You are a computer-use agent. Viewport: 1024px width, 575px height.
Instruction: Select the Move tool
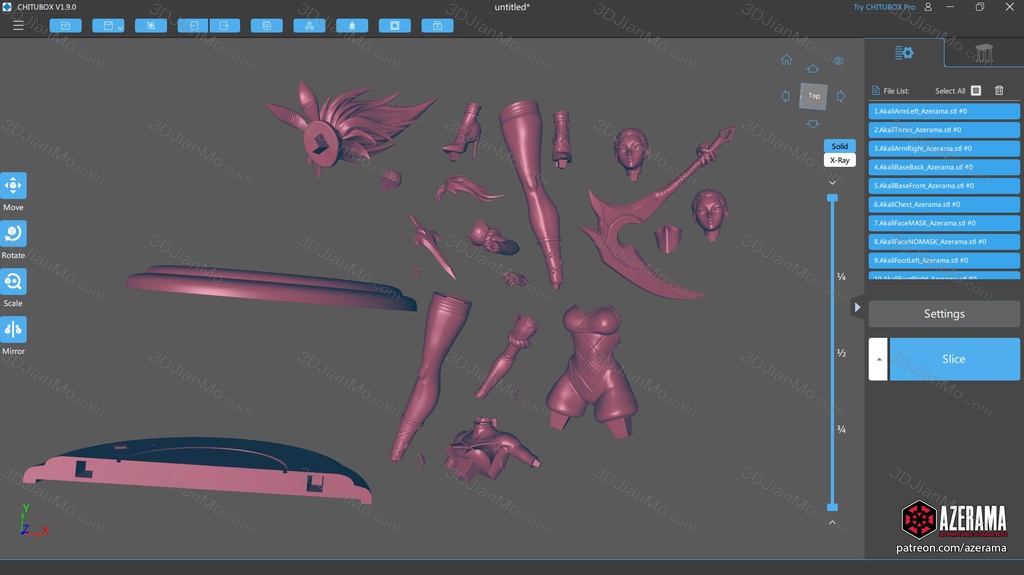coord(13,186)
